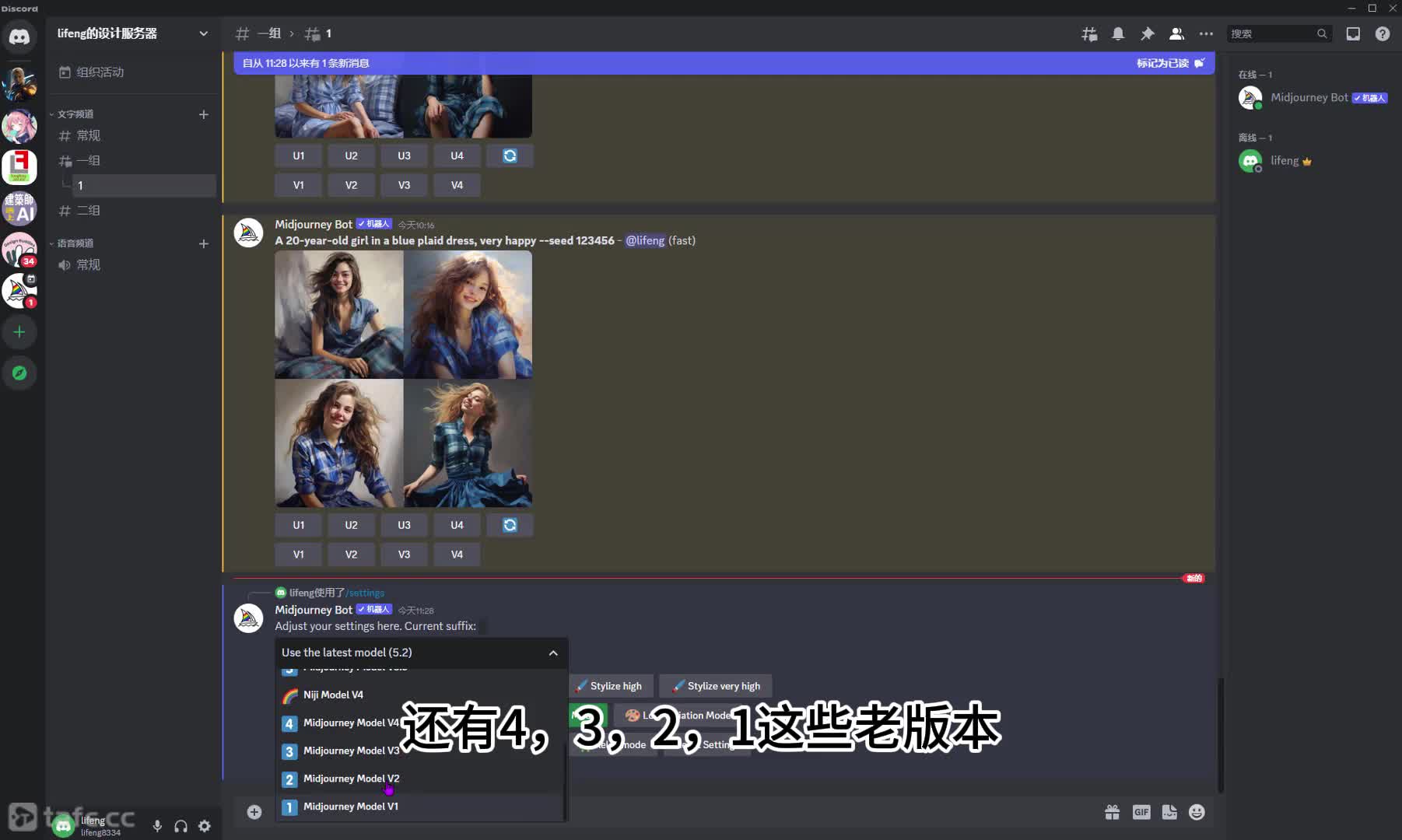Toggle headphones deafen in user panel
Image resolution: width=1402 pixels, height=840 pixels.
pyautogui.click(x=181, y=826)
